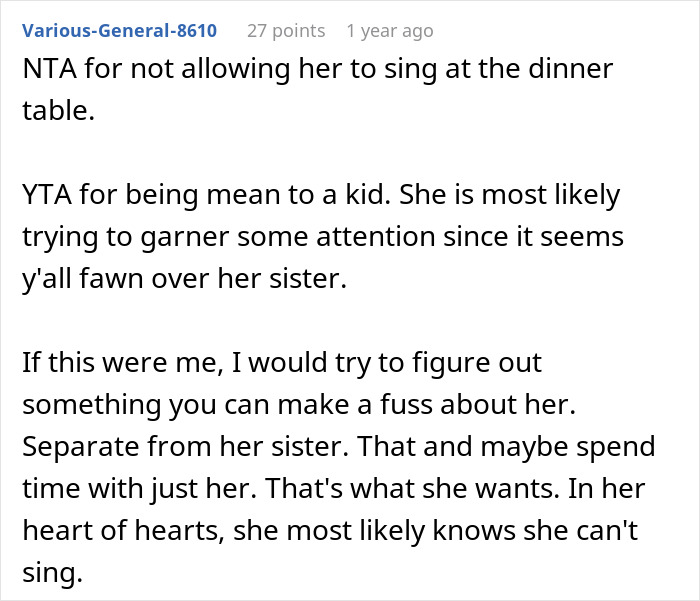The height and width of the screenshot is (601, 700).
Task: Click the phrase "time with just her"
Action: point(124,489)
